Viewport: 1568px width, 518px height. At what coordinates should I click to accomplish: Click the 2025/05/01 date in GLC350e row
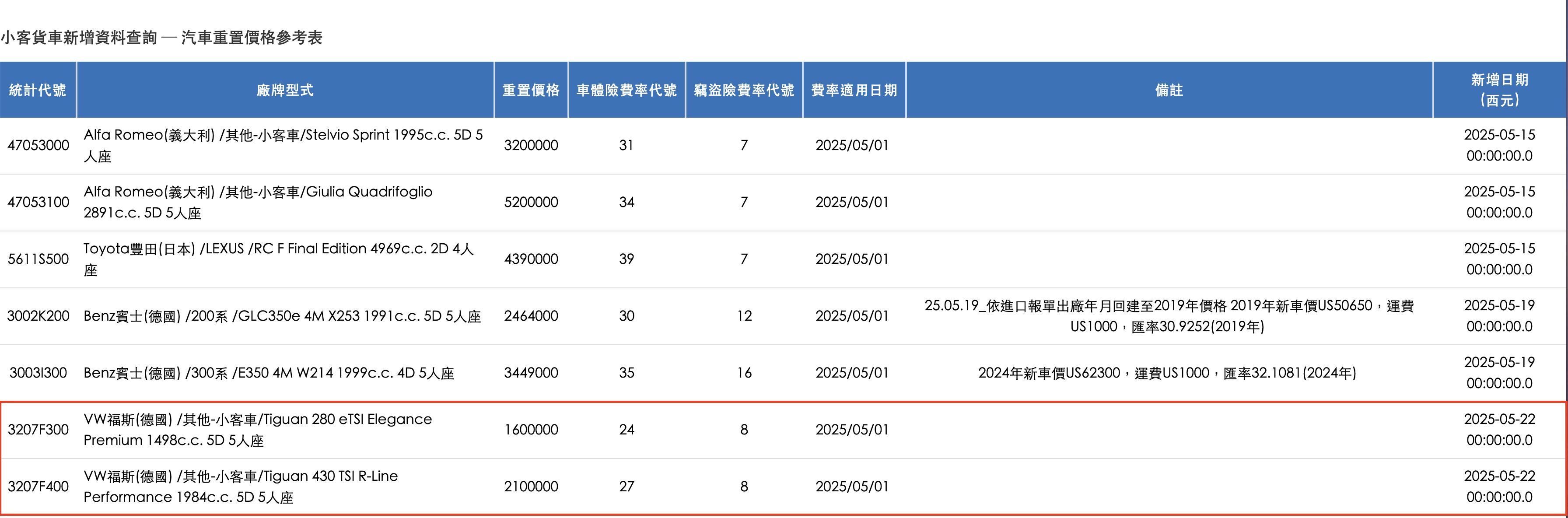(852, 316)
